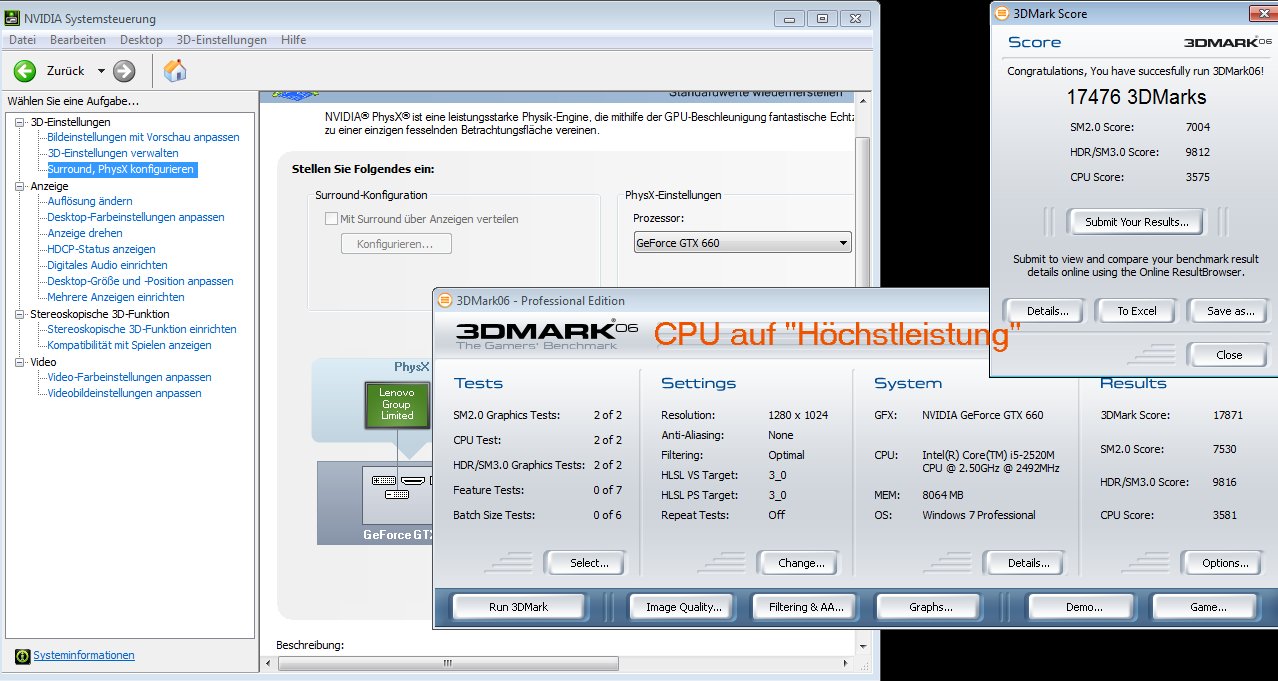
Task: Open HDCP-Status anzeigen
Action: (x=101, y=249)
